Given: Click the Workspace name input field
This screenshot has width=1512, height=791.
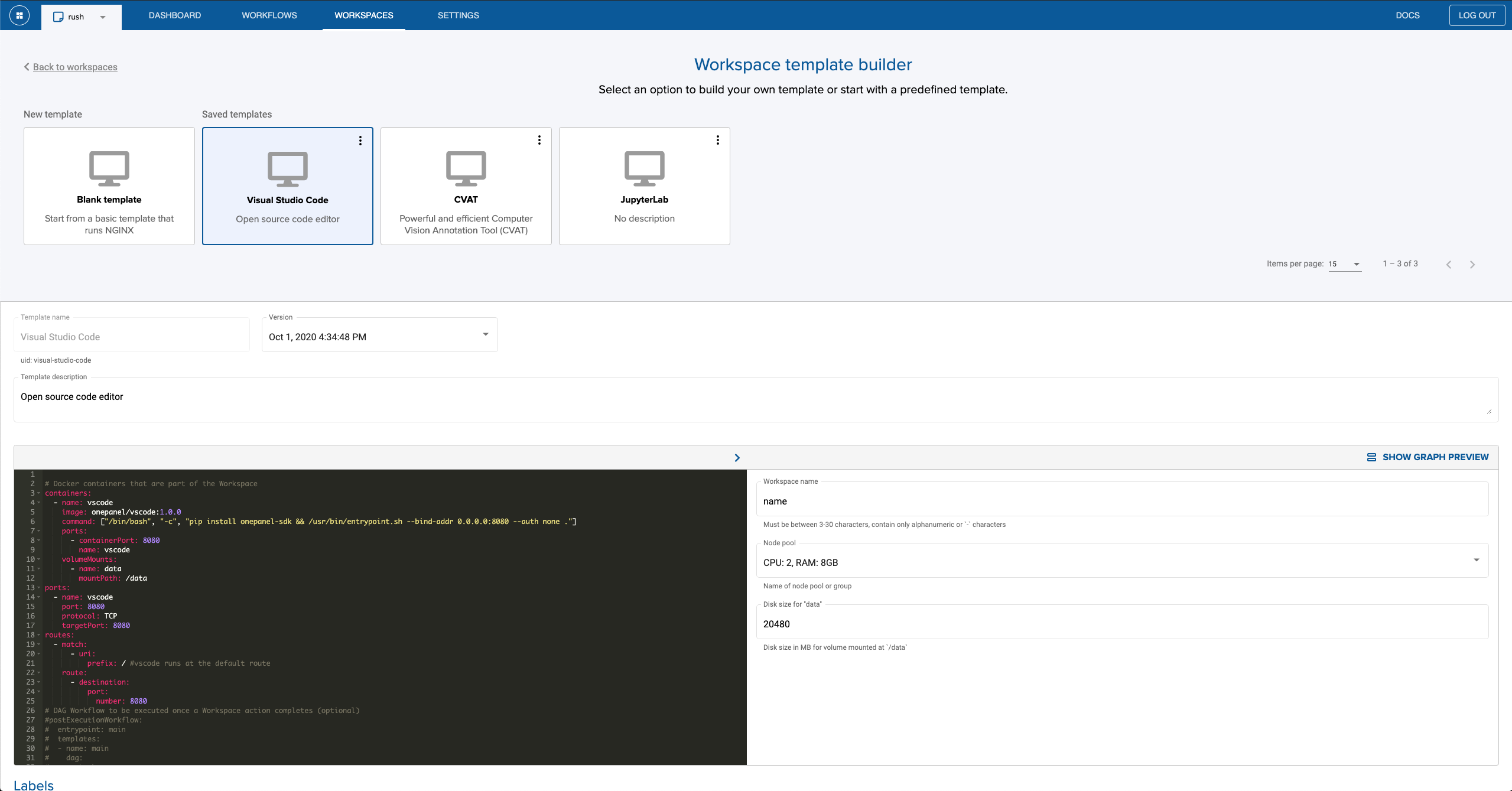Looking at the screenshot, I should (1121, 501).
